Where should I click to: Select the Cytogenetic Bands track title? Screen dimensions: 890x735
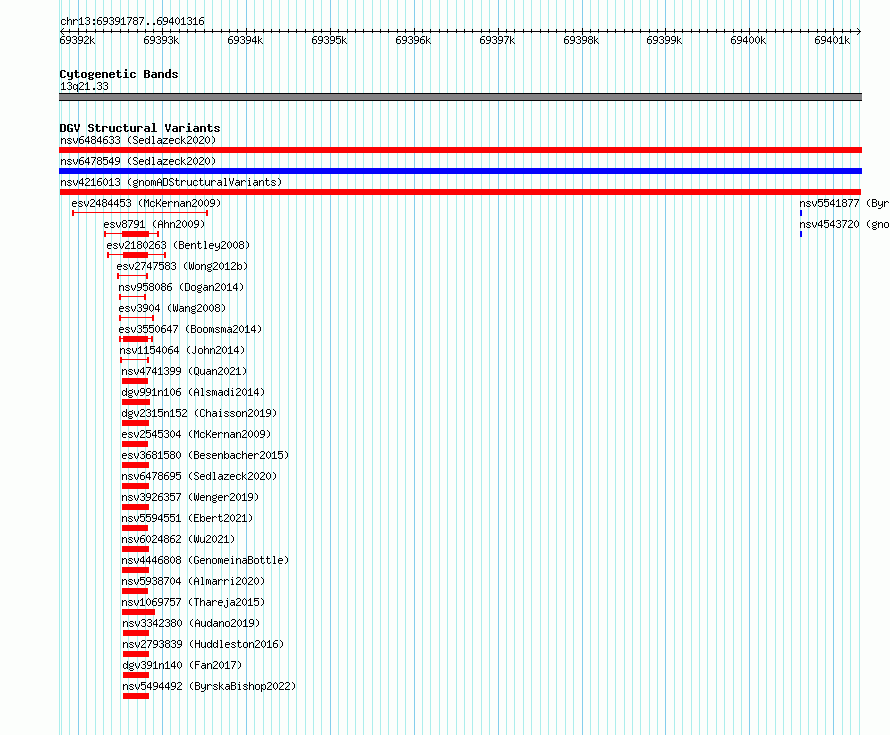click(119, 74)
